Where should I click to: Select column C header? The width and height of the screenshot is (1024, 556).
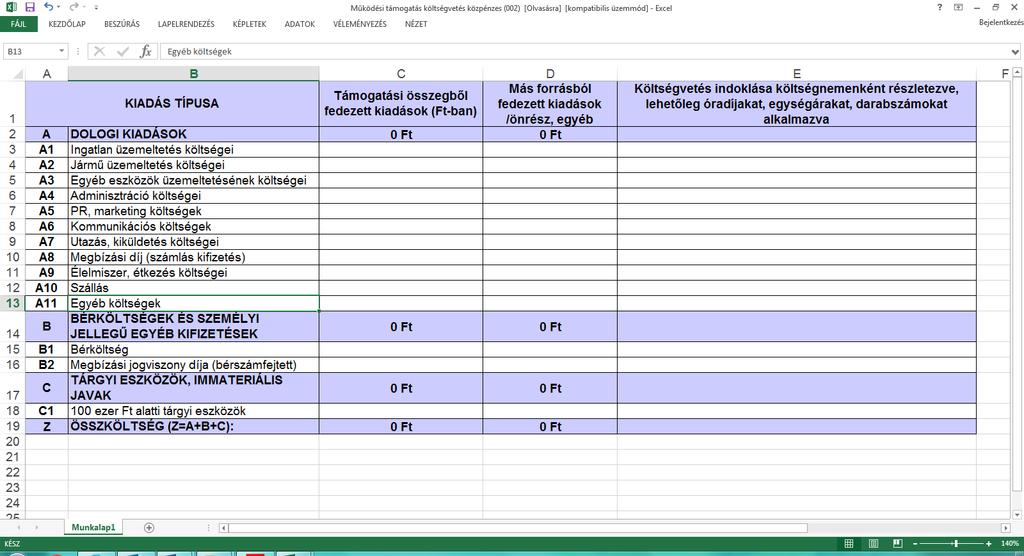tap(401, 74)
